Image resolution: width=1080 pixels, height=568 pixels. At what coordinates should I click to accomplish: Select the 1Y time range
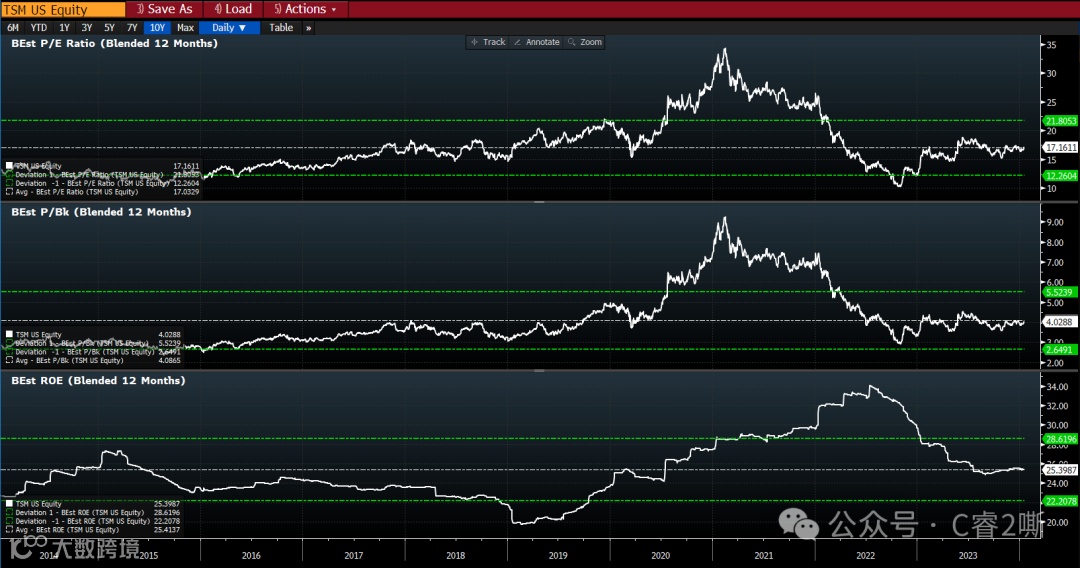click(x=64, y=28)
